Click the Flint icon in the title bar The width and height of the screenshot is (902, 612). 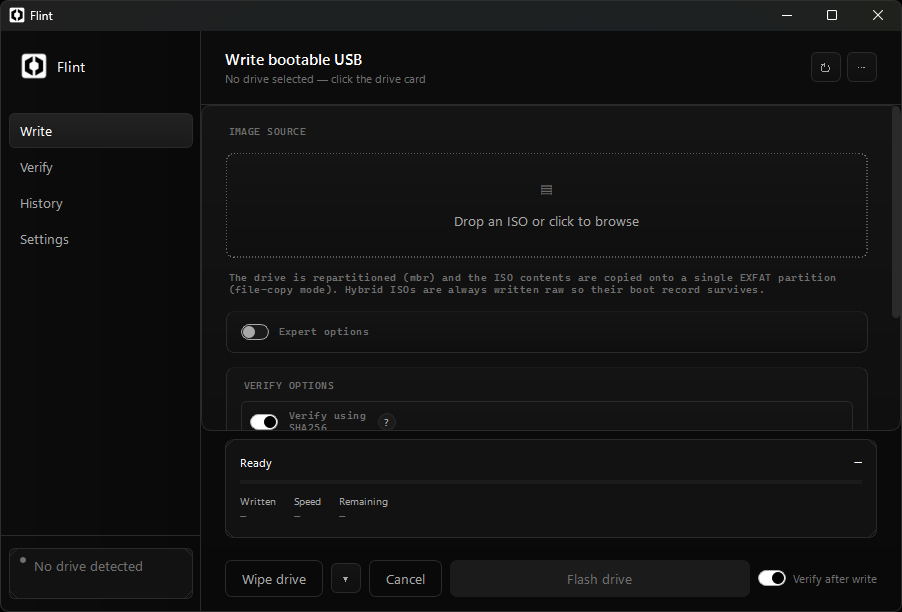[17, 15]
